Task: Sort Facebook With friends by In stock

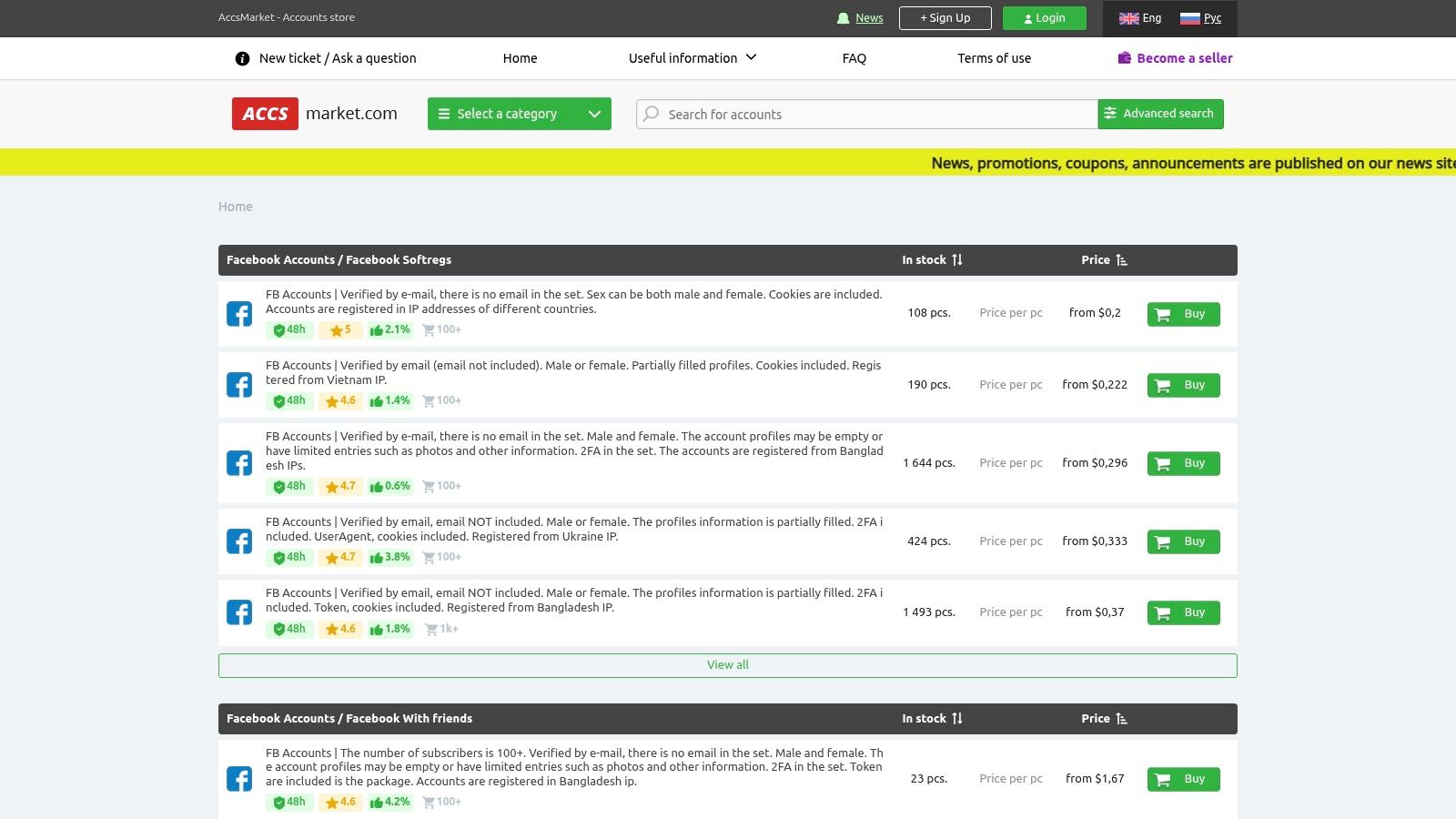Action: pyautogui.click(x=932, y=719)
